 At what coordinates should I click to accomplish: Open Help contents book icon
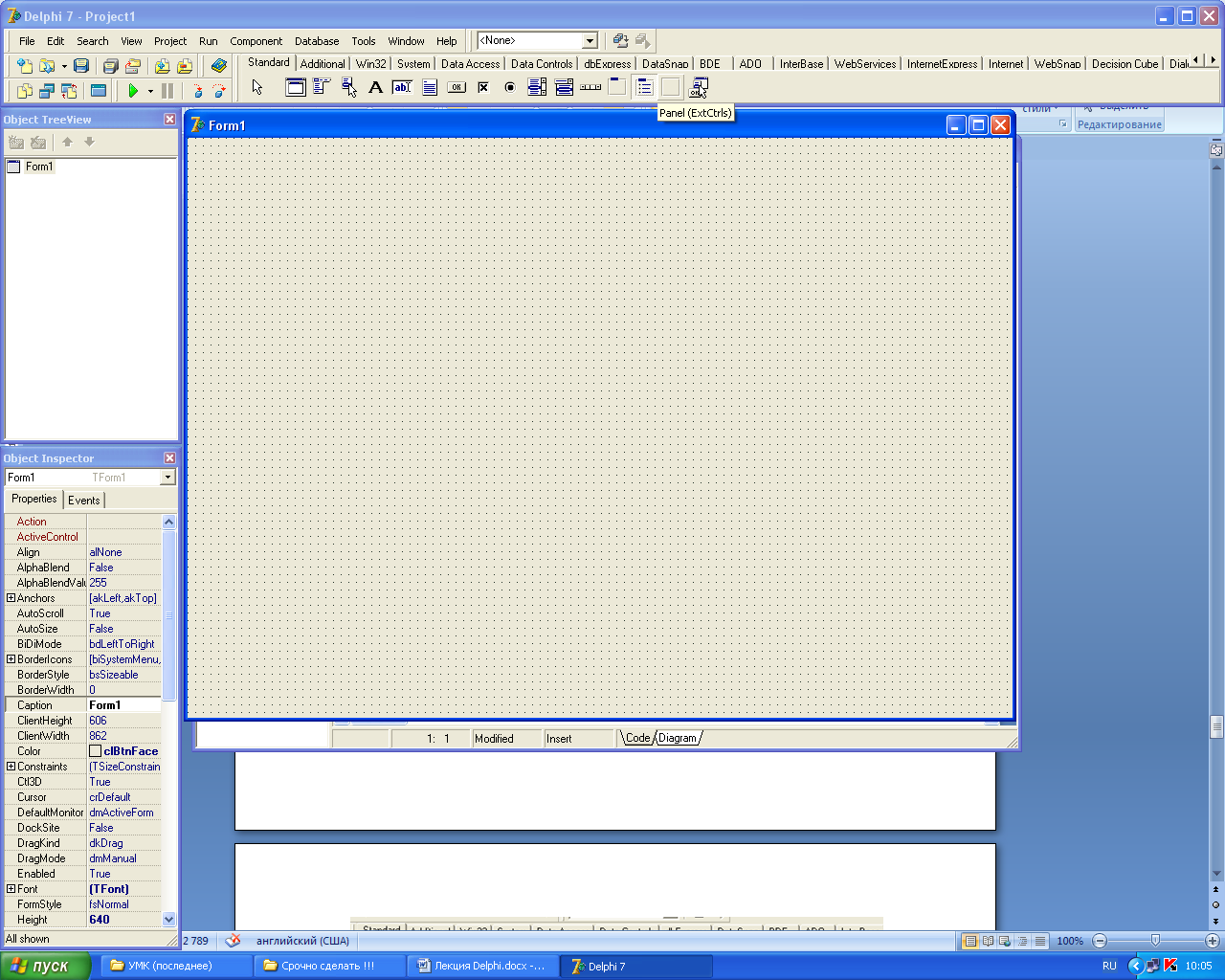219,66
